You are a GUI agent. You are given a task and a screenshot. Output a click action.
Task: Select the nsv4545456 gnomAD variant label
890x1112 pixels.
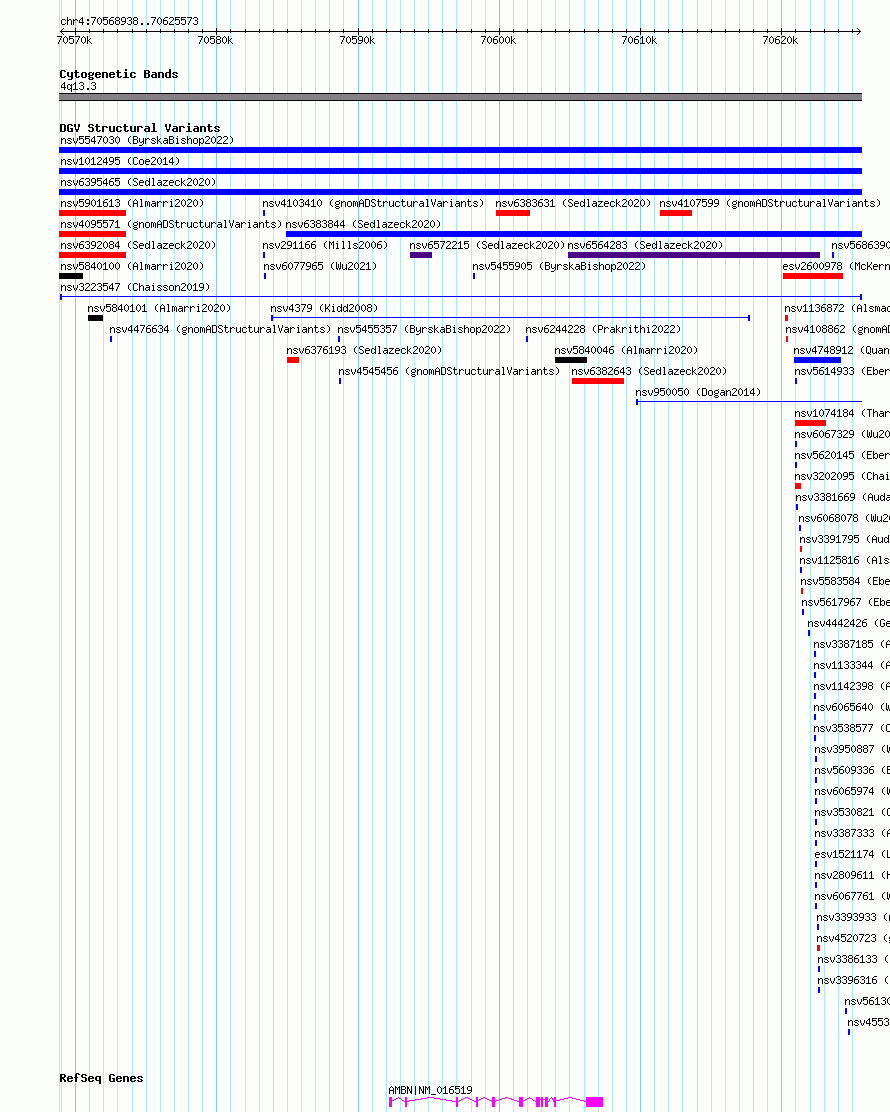(x=449, y=372)
